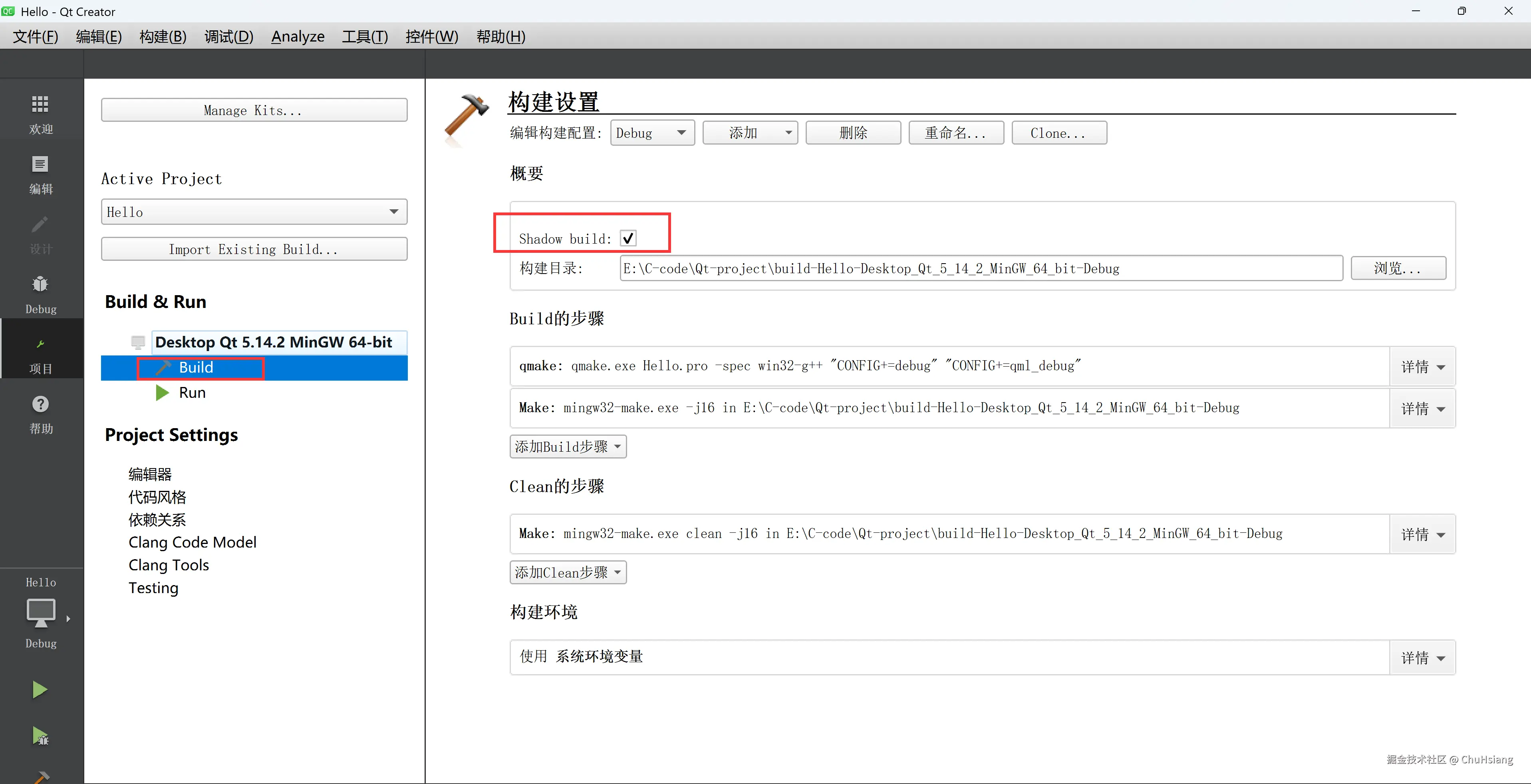Click the build directory path field
Image resolution: width=1531 pixels, height=784 pixels.
click(x=980, y=269)
